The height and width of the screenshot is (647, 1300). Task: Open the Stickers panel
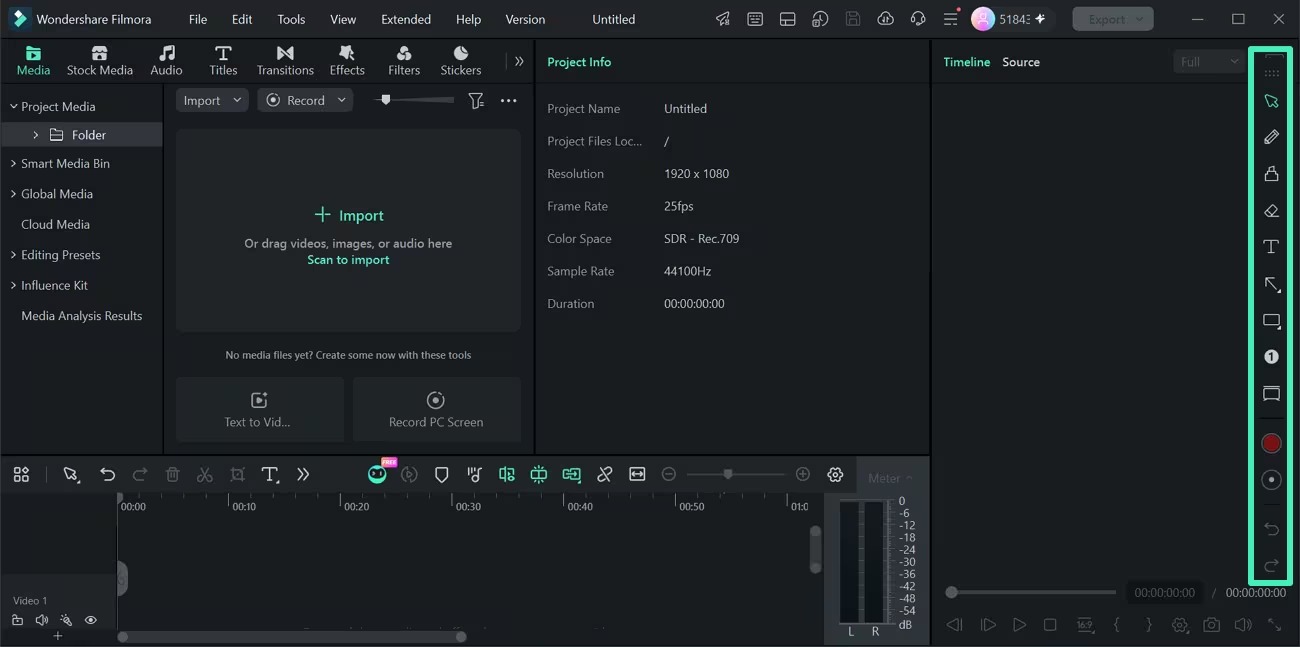[461, 61]
